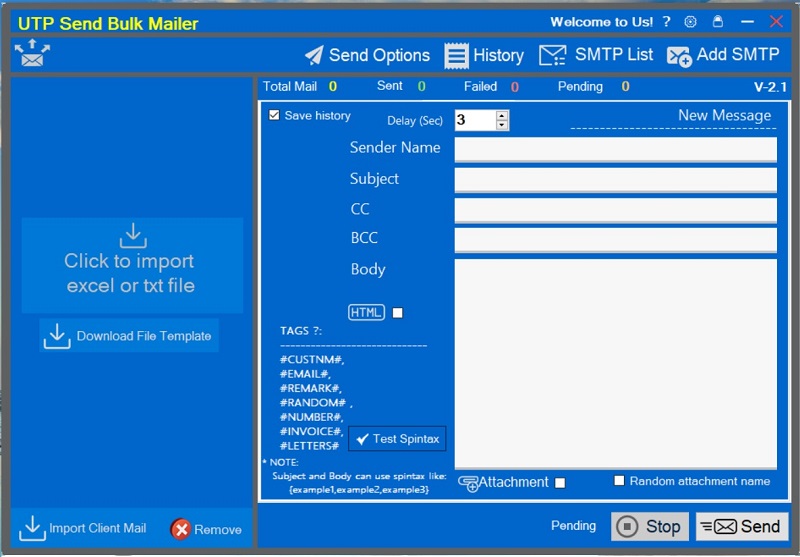Click the lock icon in title bar
Screen dimensions: 800x557
click(718, 21)
